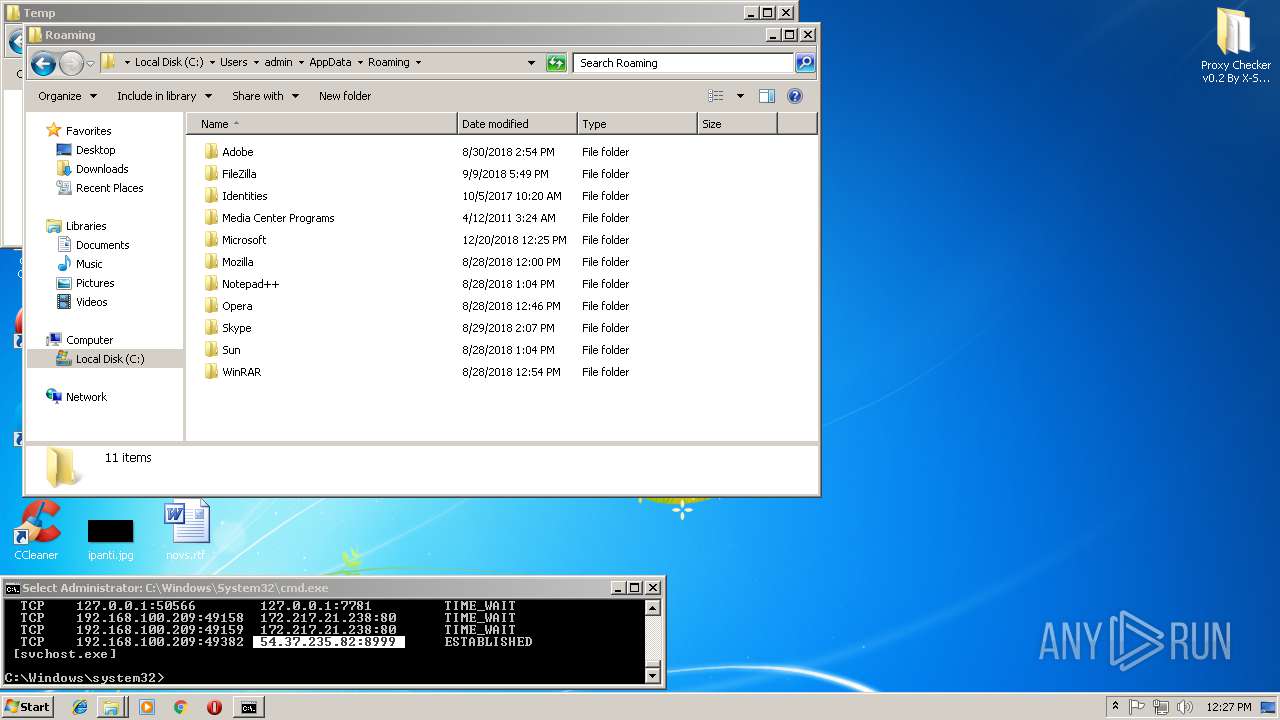Image resolution: width=1280 pixels, height=720 pixels.
Task: Open the Share with dropdown
Action: [x=266, y=96]
